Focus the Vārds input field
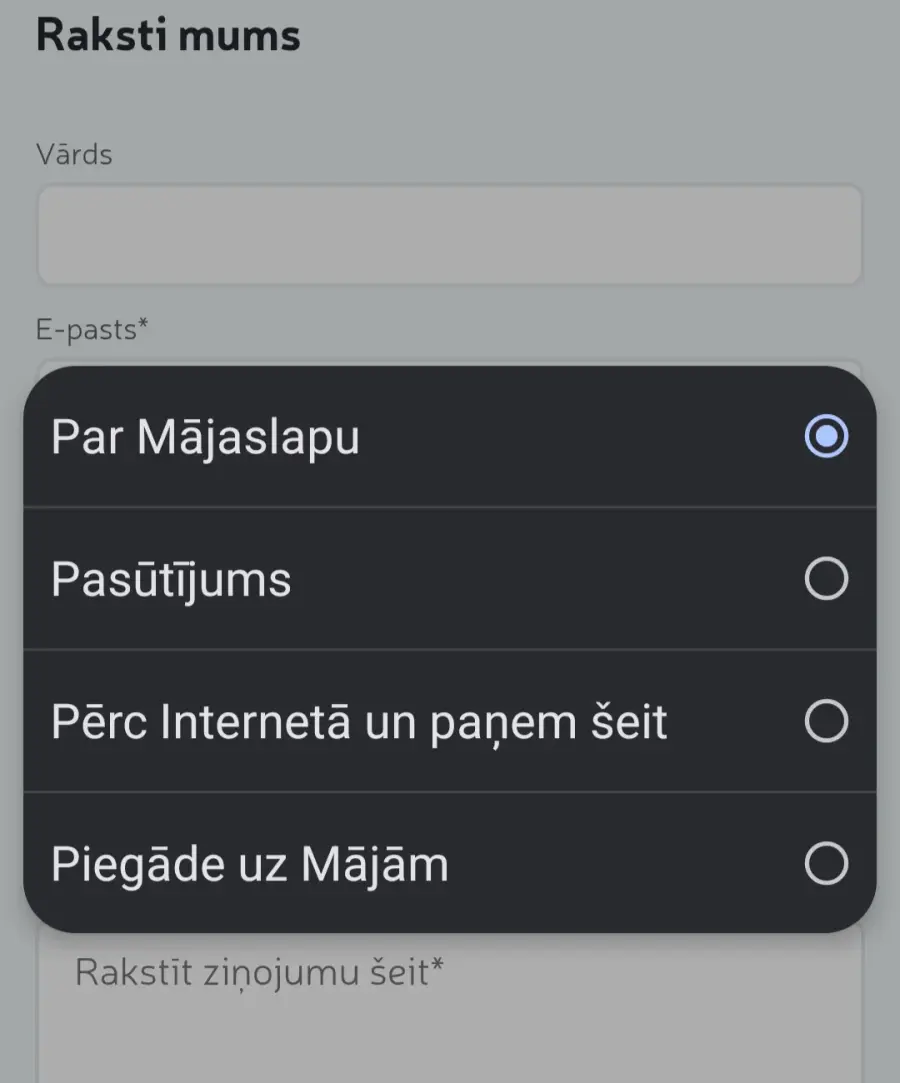This screenshot has width=900, height=1083. (x=449, y=235)
